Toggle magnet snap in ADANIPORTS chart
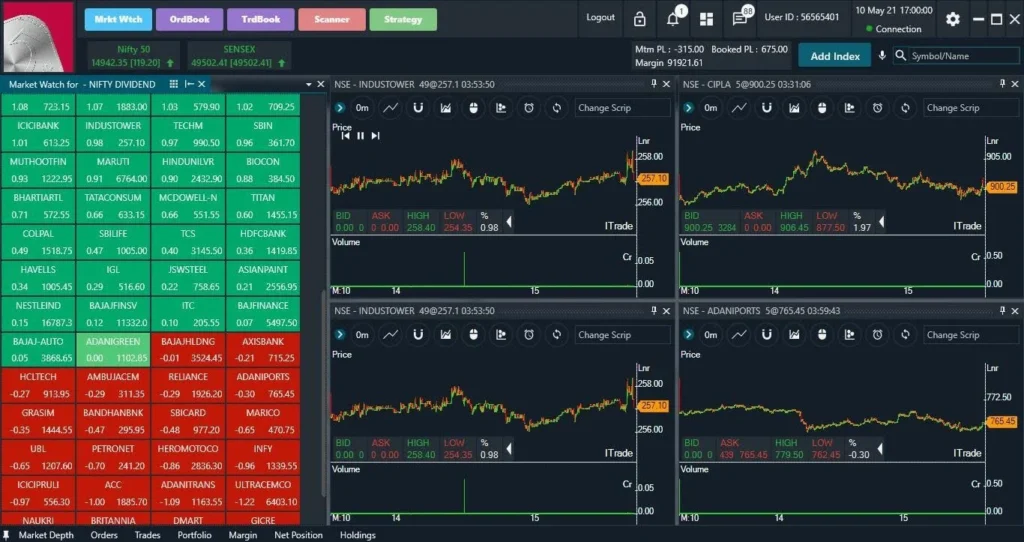The height and width of the screenshot is (542, 1024). click(x=767, y=335)
